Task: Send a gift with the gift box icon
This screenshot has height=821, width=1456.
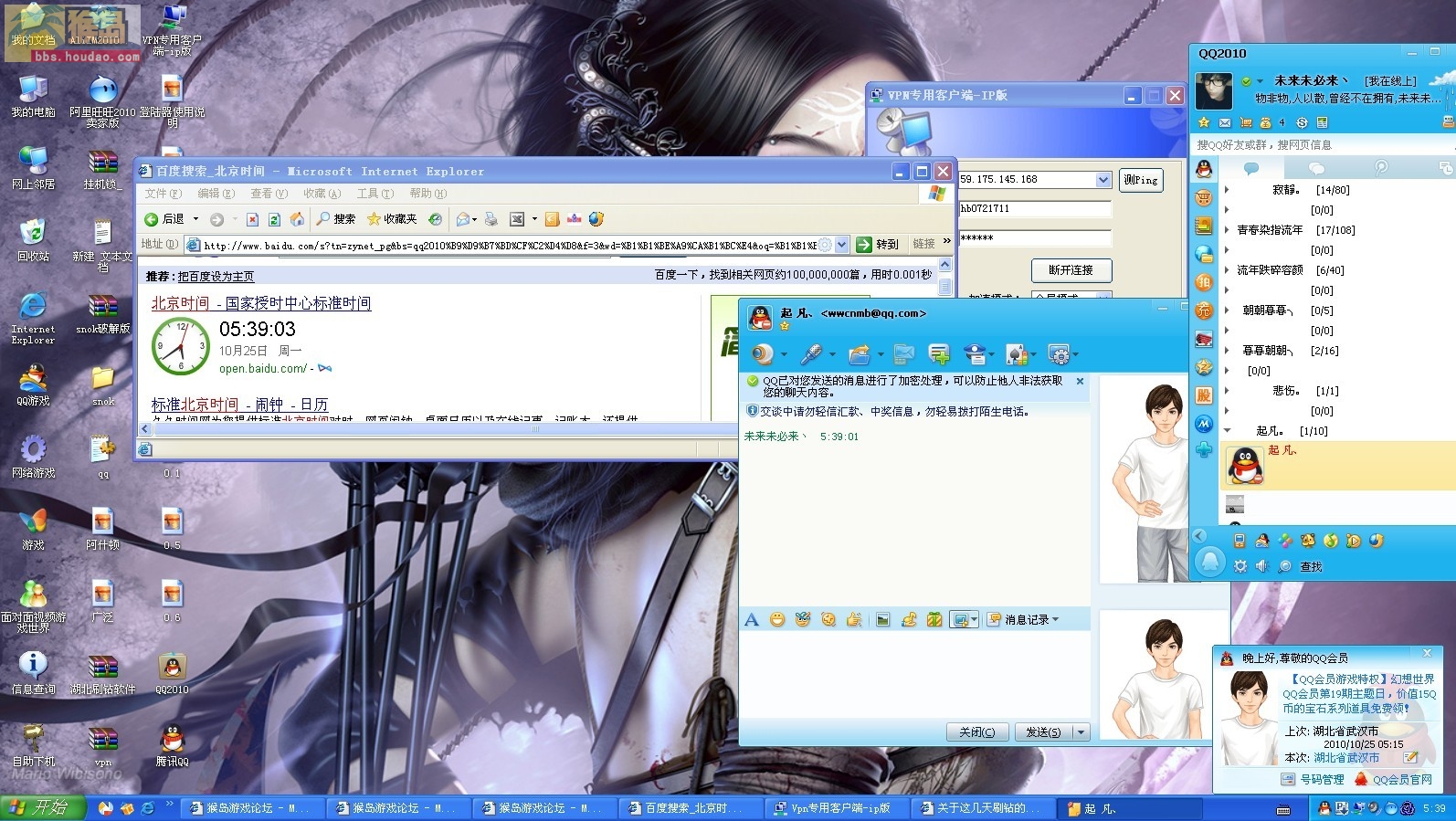Action: [x=934, y=620]
